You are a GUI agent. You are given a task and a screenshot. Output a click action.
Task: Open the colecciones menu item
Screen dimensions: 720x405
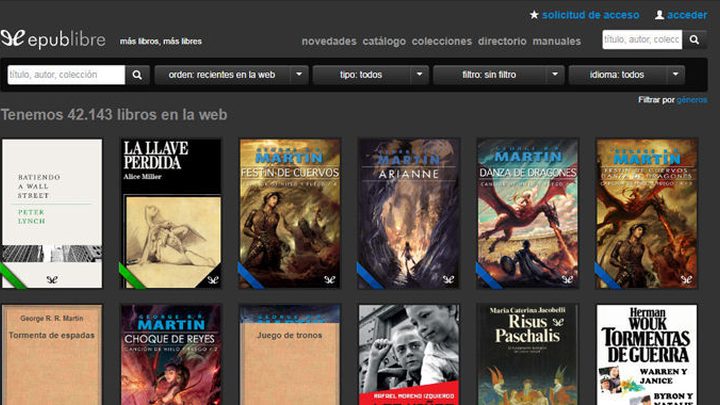[442, 41]
